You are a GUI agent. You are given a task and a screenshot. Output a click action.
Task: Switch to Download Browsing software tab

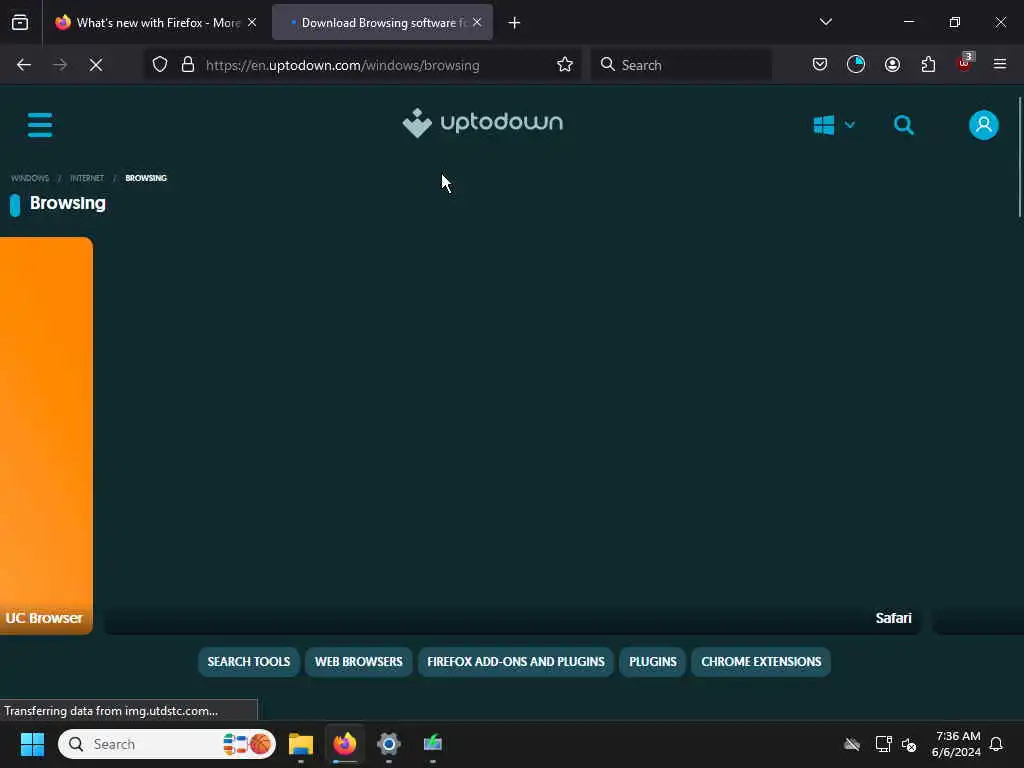[x=382, y=23]
